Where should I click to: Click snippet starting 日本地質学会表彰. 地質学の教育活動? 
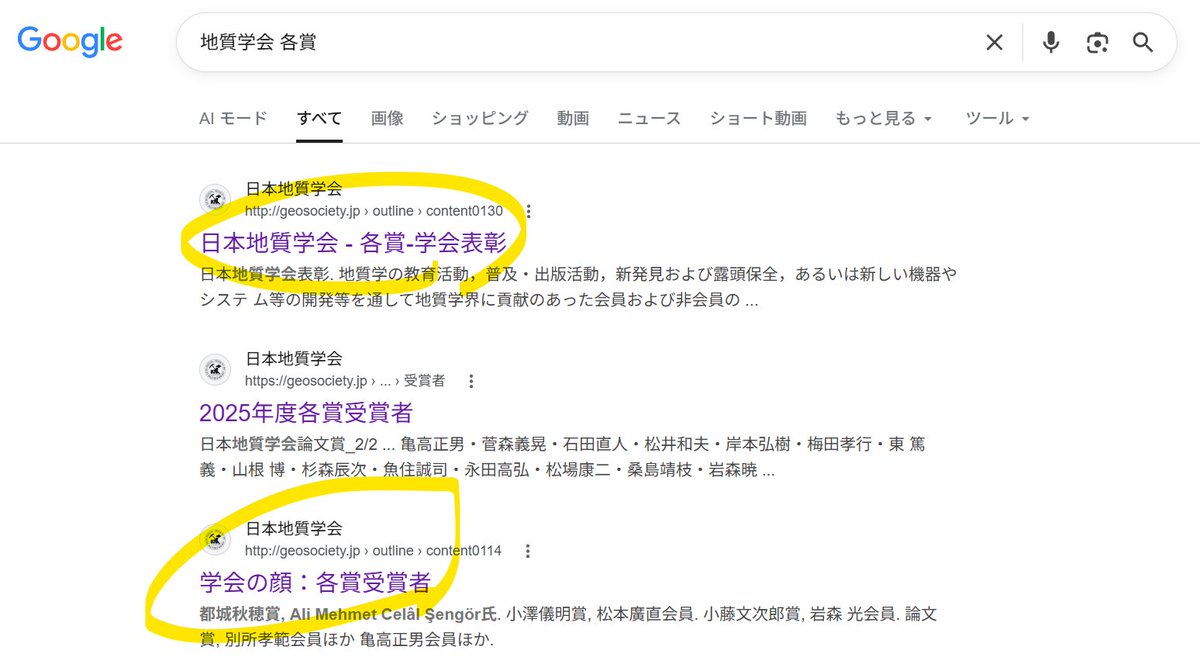coord(578,286)
